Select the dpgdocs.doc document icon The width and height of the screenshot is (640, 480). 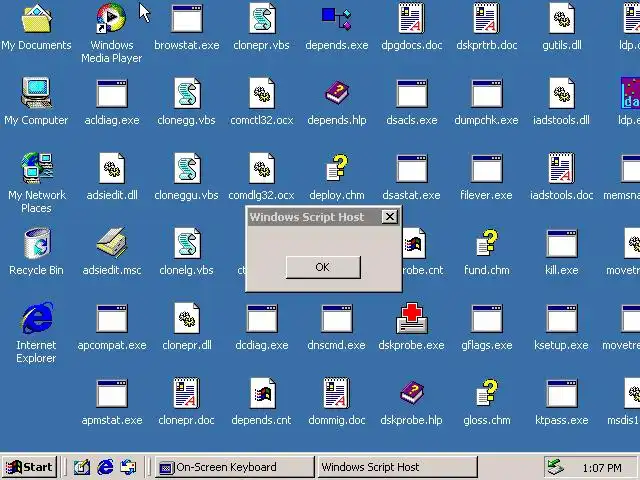[x=411, y=19]
